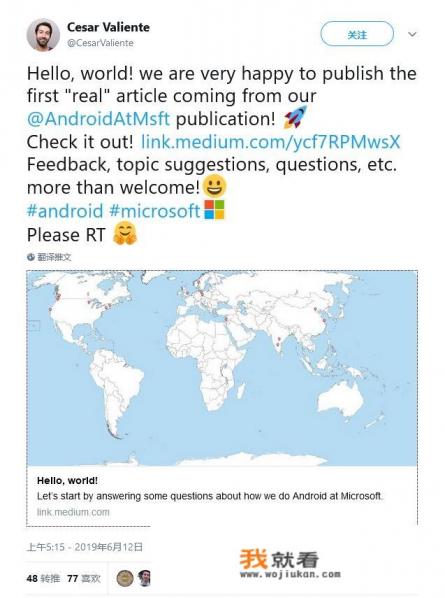Open the link.medium.com/ycf7RPMwsX link
The width and height of the screenshot is (445, 598).
coord(271,142)
